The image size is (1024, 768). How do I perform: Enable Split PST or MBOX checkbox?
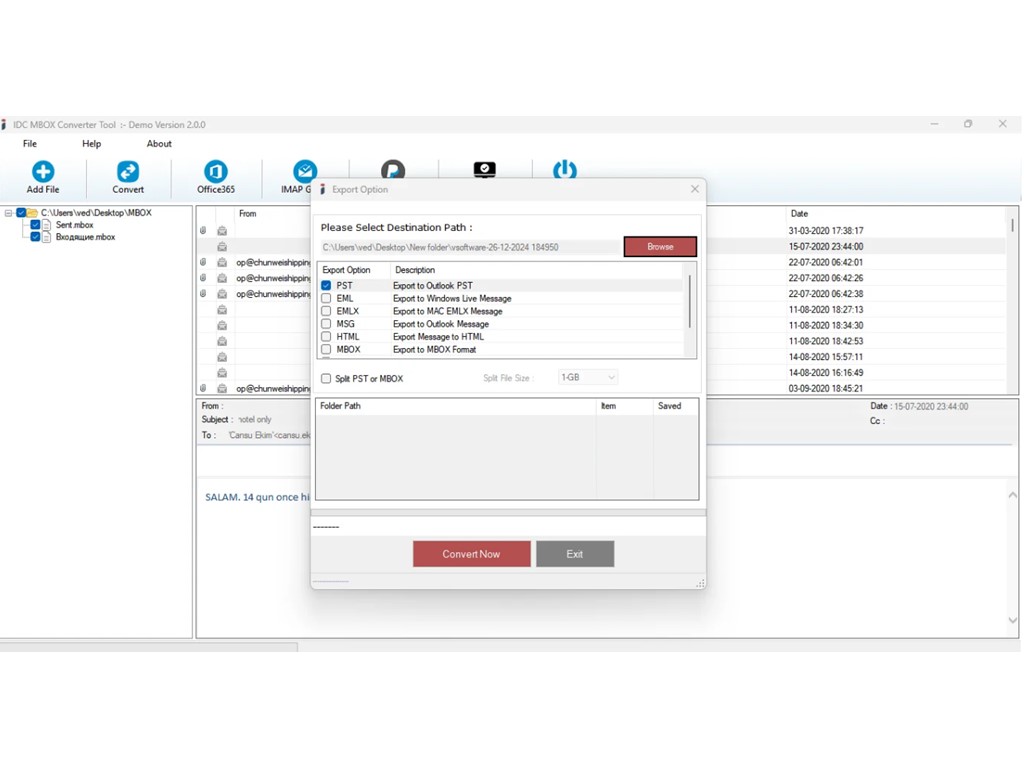pos(326,379)
